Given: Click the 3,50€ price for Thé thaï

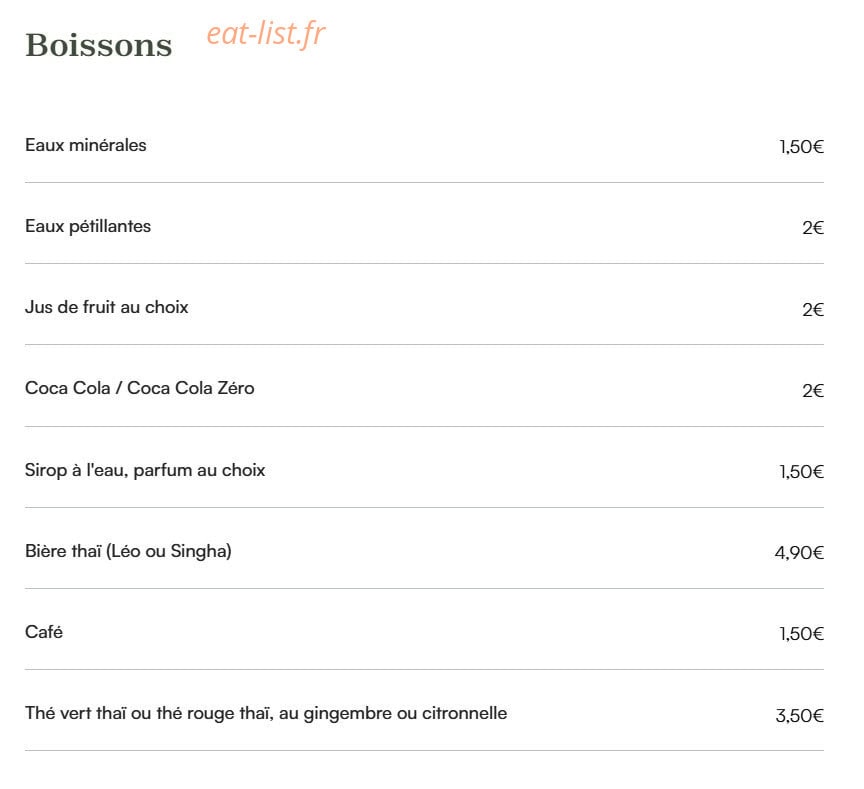Looking at the screenshot, I should [800, 716].
